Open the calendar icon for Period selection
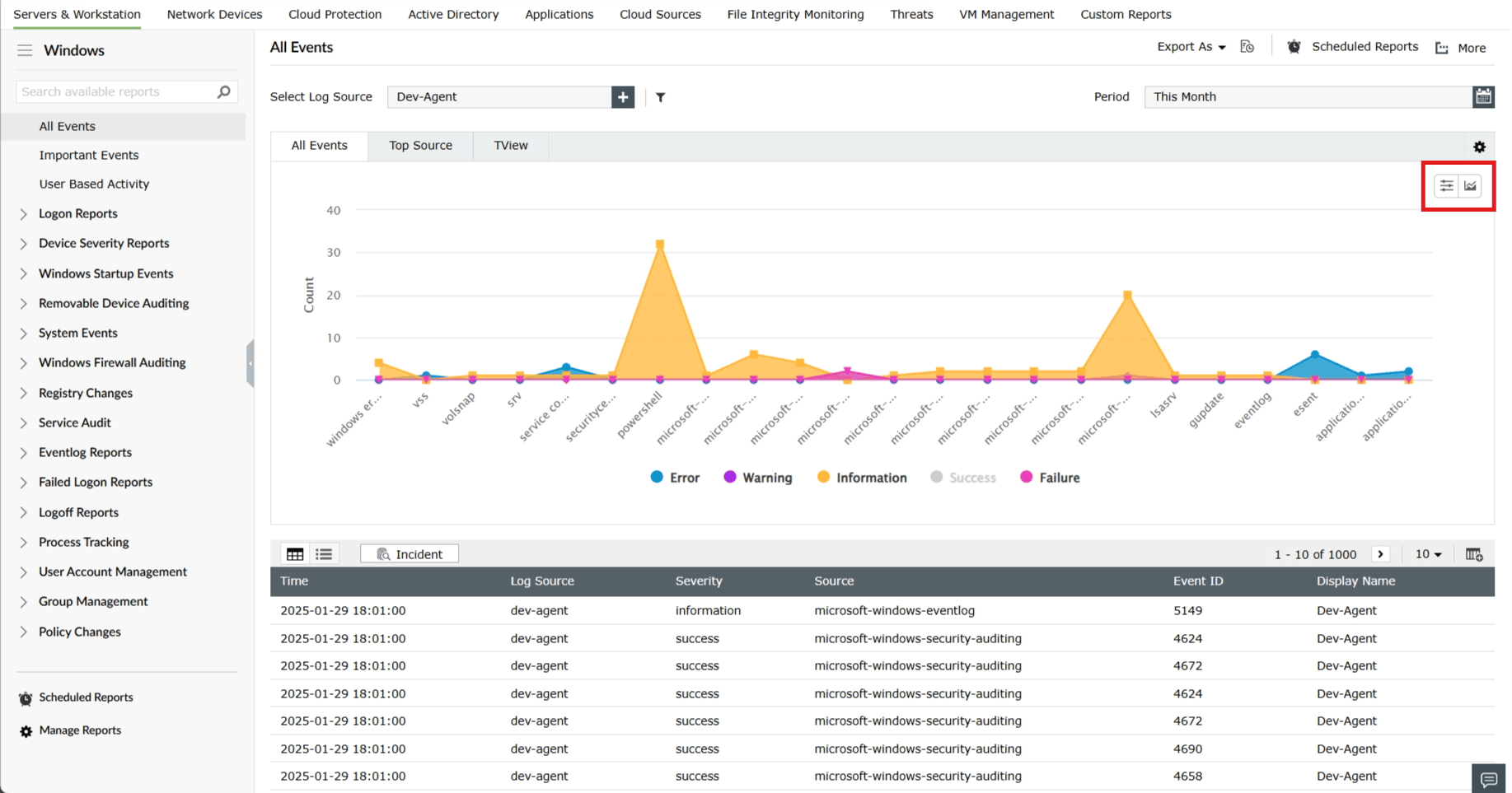Viewport: 1512px width, 793px height. [1483, 96]
